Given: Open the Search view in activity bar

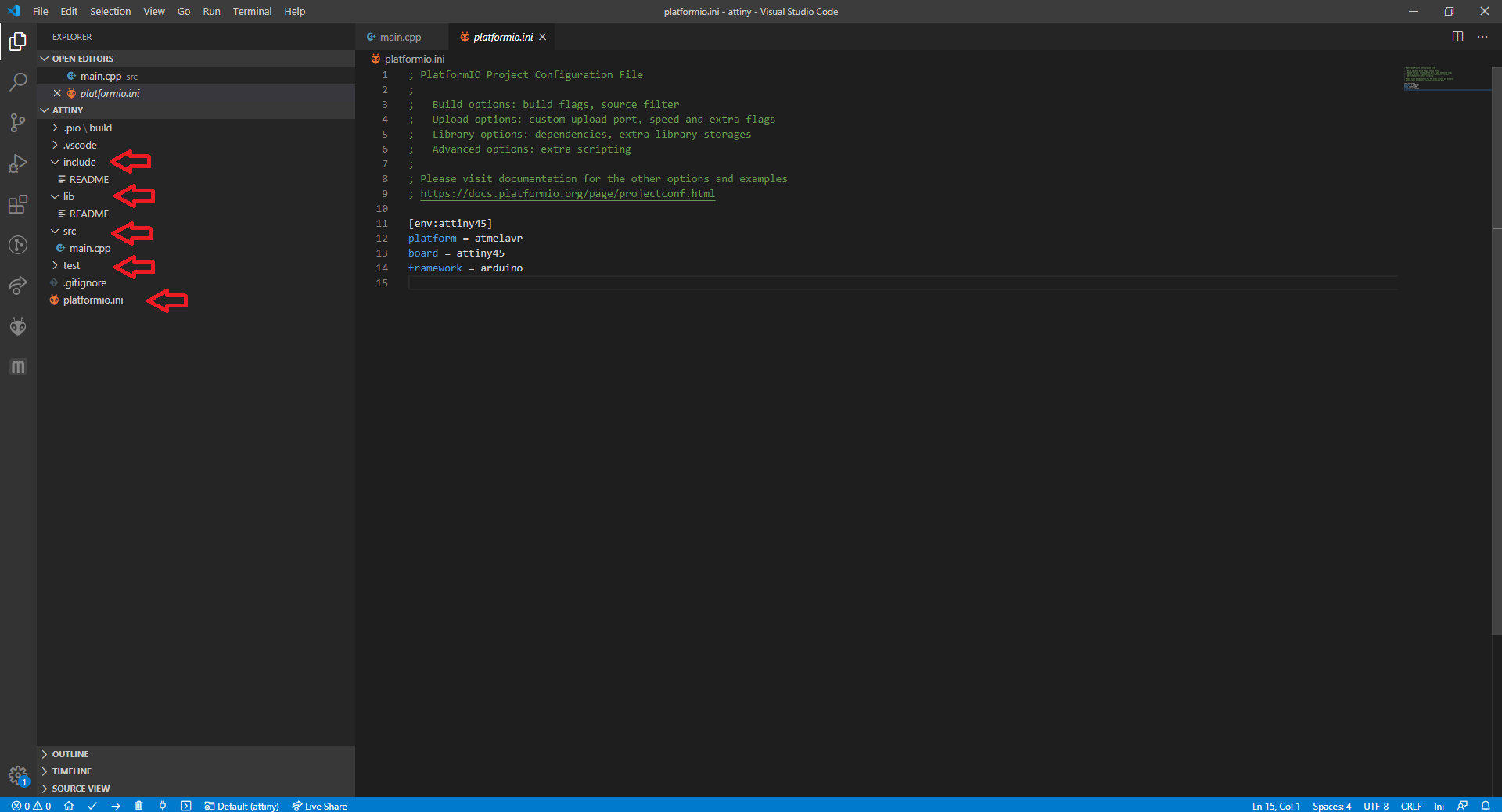Looking at the screenshot, I should coord(18,81).
